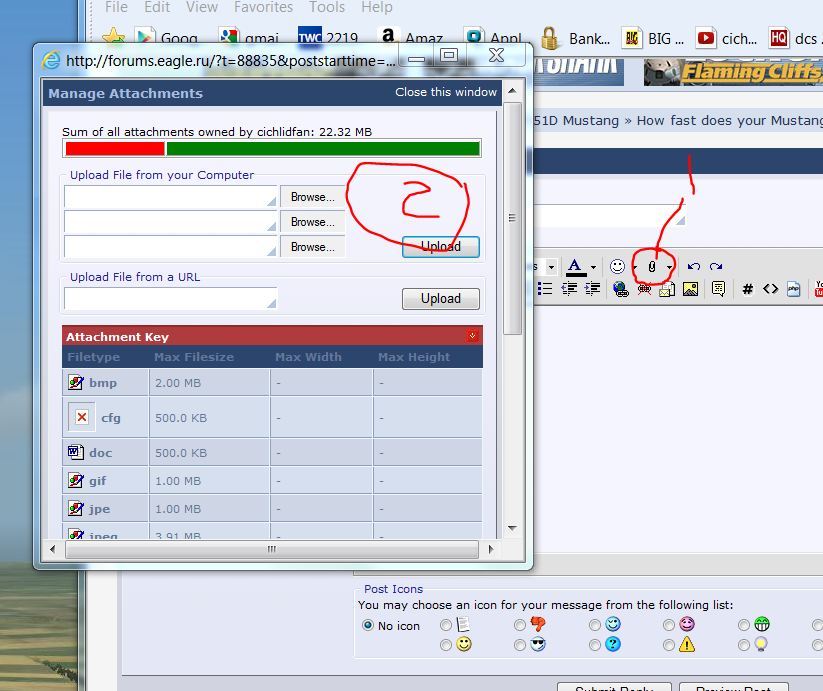Open the File menu
This screenshot has width=823, height=691.
116,7
